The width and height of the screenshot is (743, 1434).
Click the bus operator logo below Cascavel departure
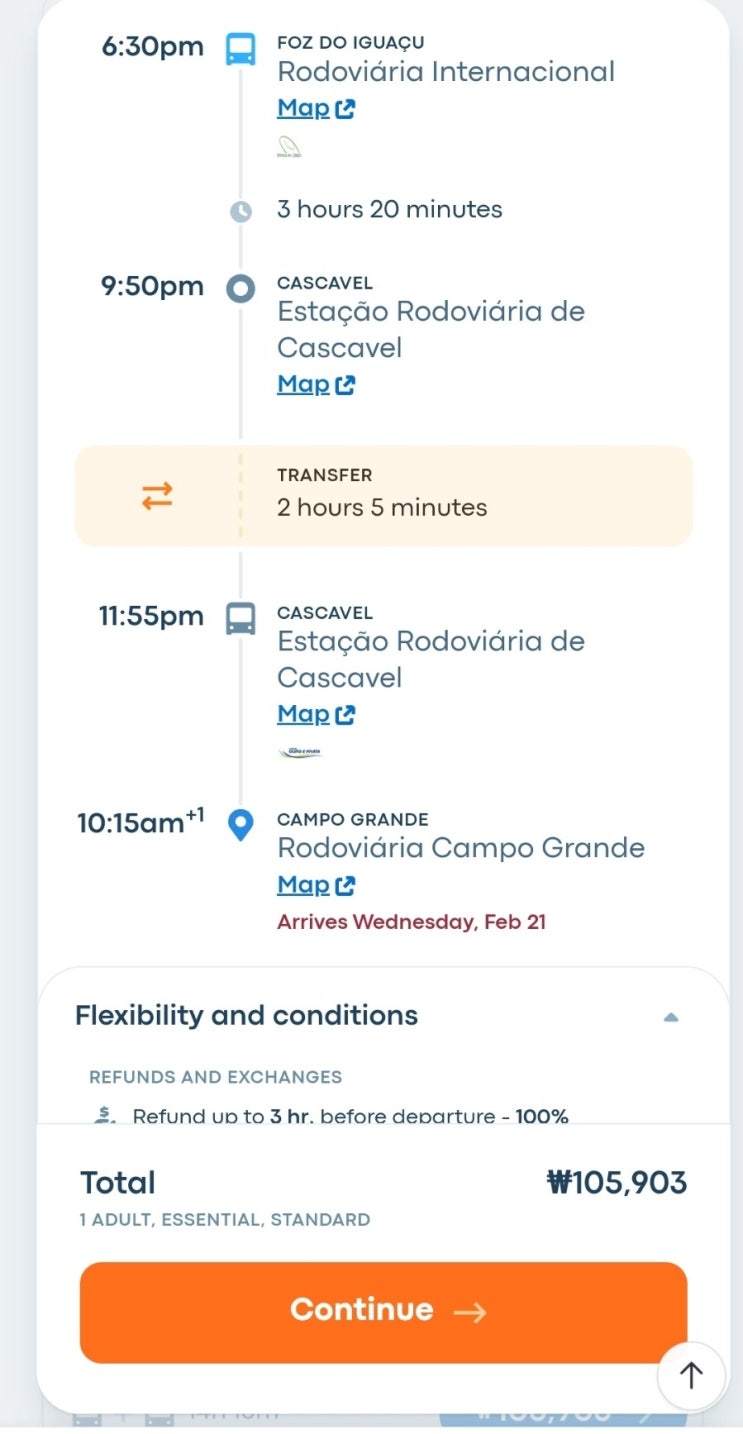pos(300,752)
